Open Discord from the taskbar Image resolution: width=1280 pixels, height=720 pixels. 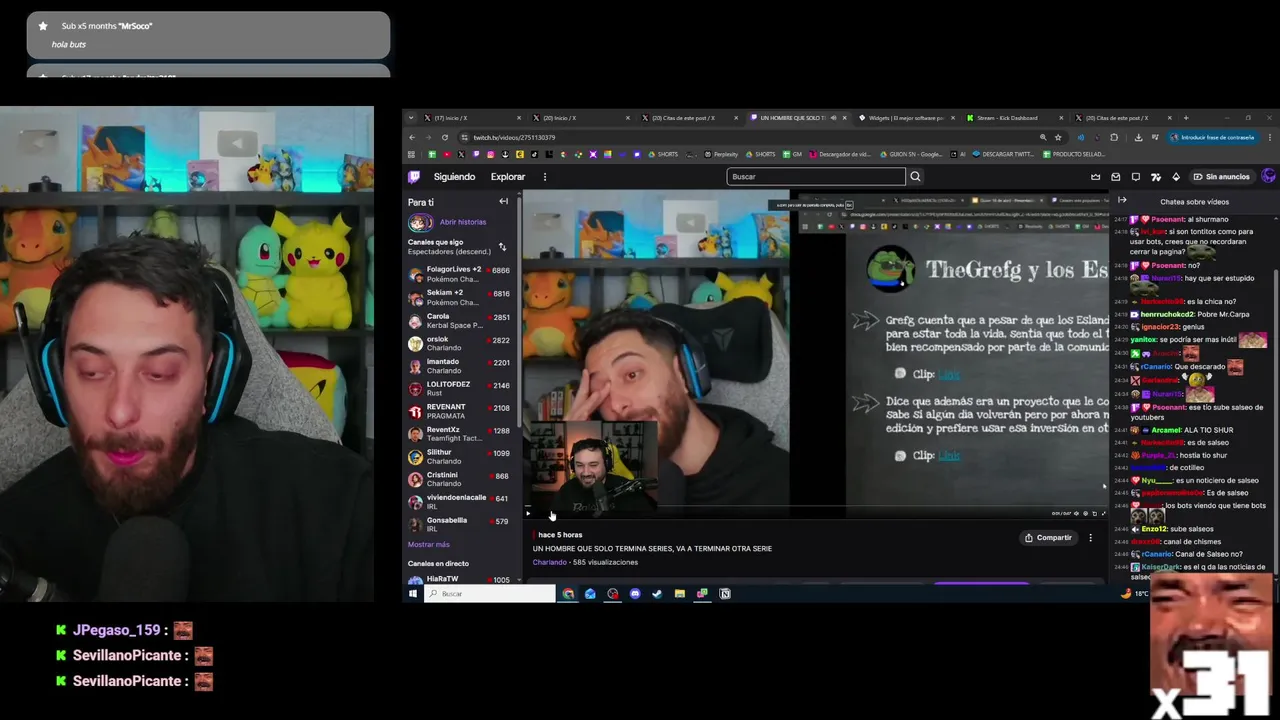(635, 594)
